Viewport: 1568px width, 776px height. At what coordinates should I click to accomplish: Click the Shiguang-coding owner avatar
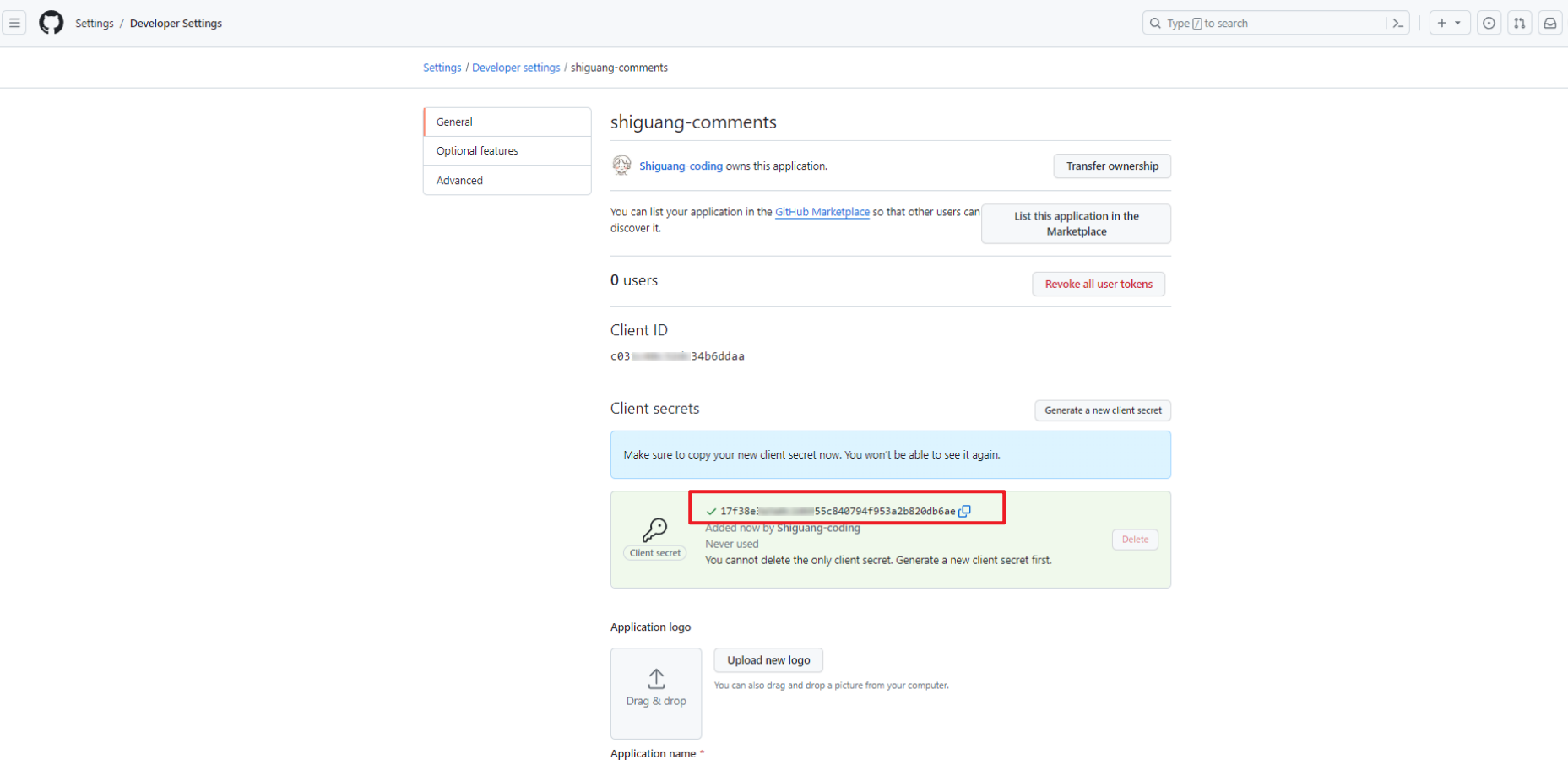tap(621, 166)
